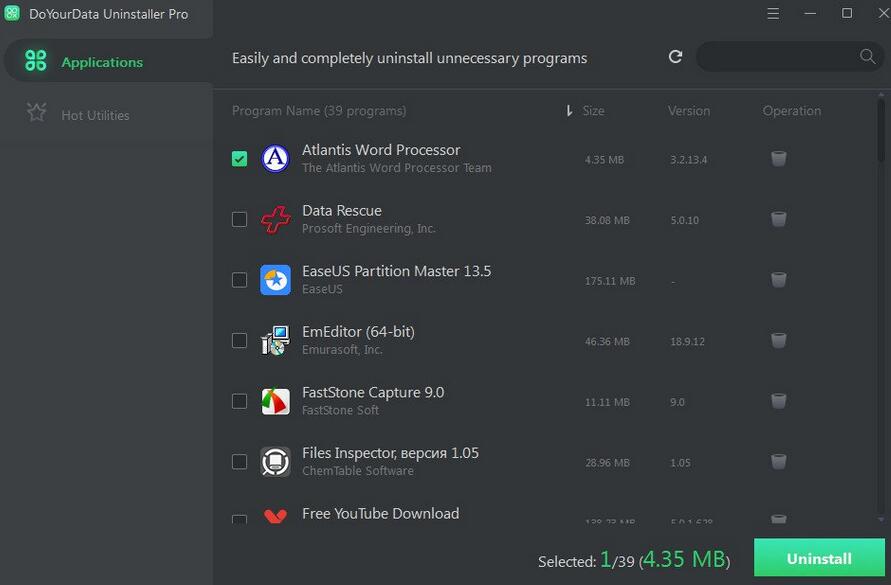Click the search magnifier icon
The image size is (891, 585).
coord(867,56)
